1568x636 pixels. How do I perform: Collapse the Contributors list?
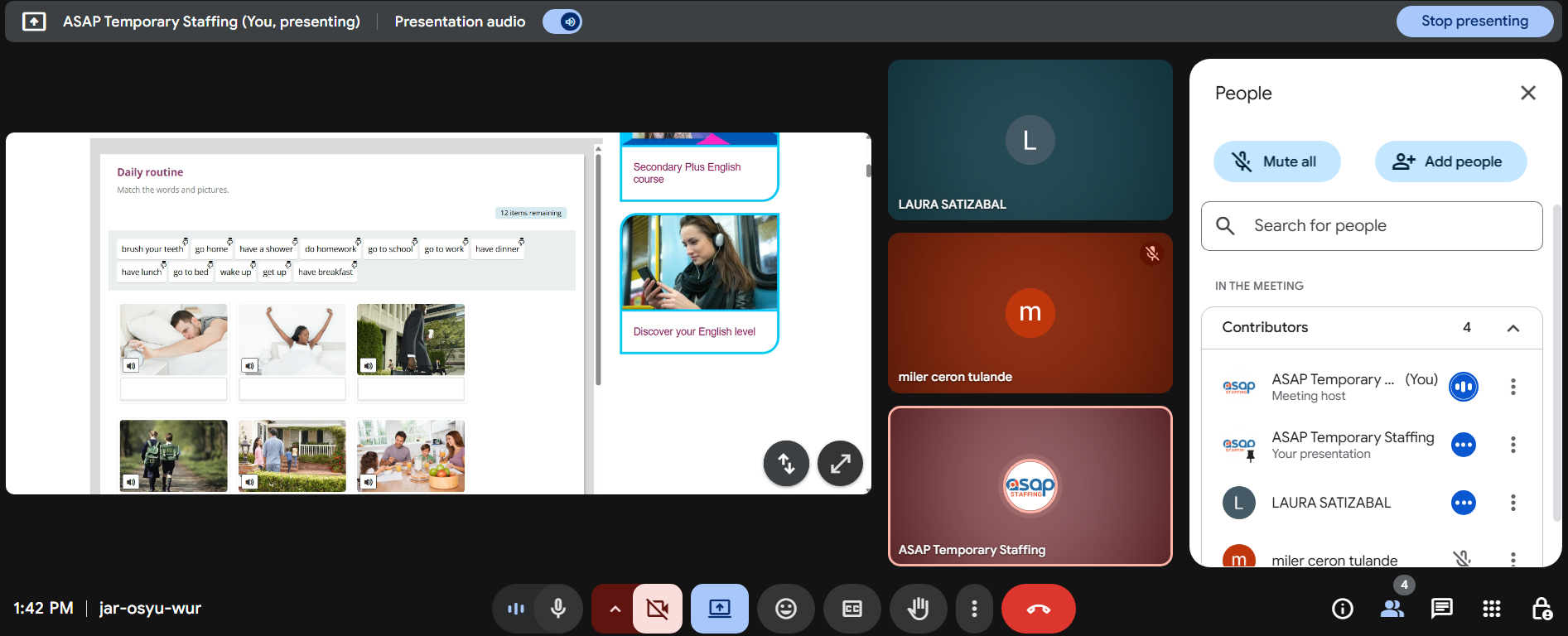1513,328
